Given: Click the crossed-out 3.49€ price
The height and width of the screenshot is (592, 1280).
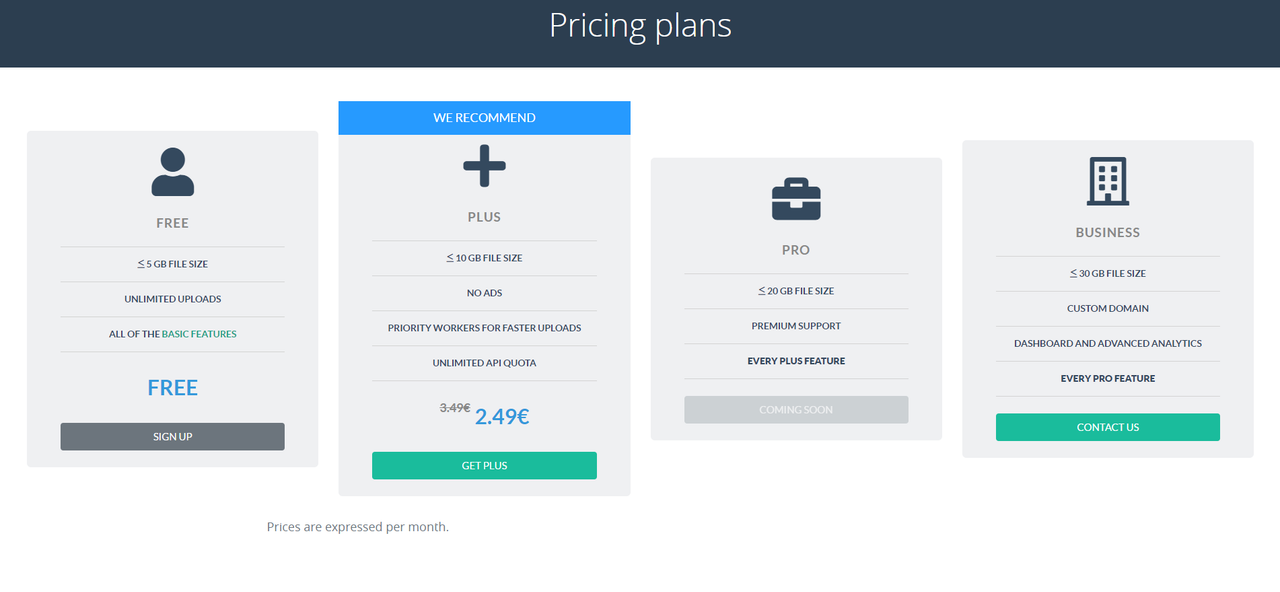Looking at the screenshot, I should (x=455, y=408).
